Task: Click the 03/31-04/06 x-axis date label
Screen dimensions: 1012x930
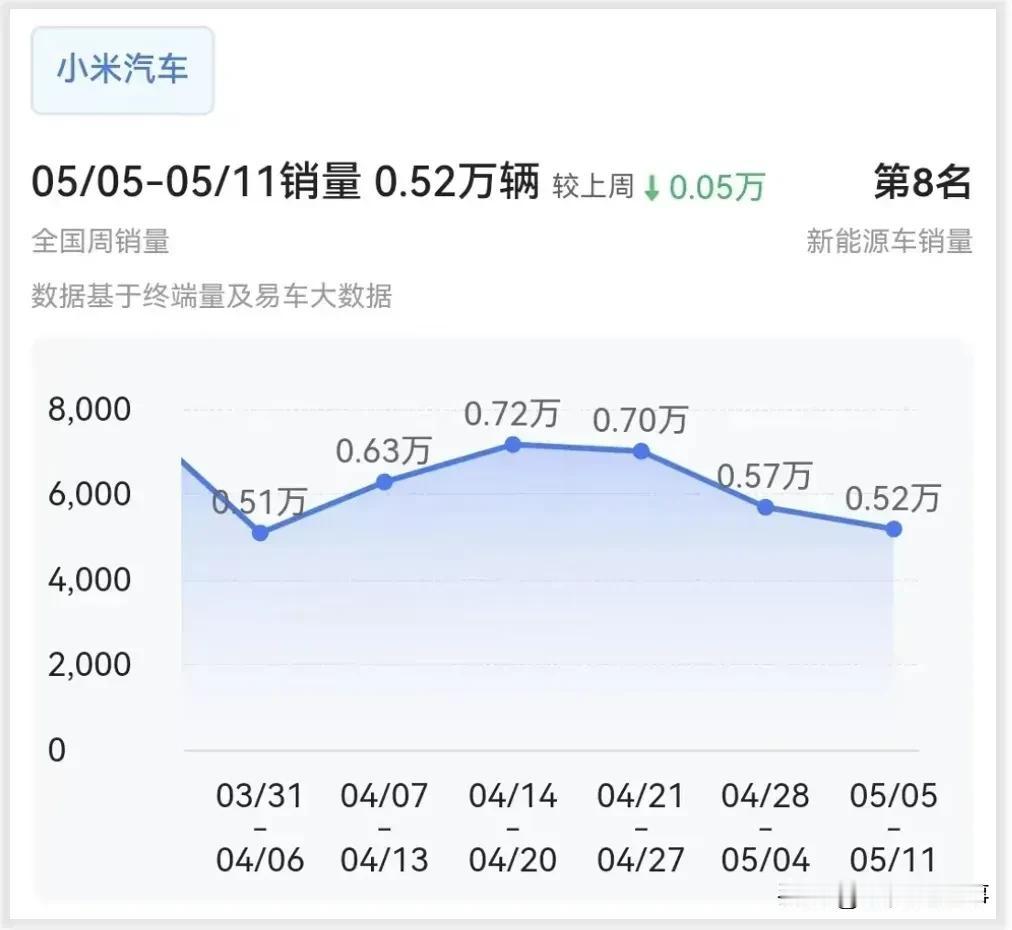Action: pos(260,827)
